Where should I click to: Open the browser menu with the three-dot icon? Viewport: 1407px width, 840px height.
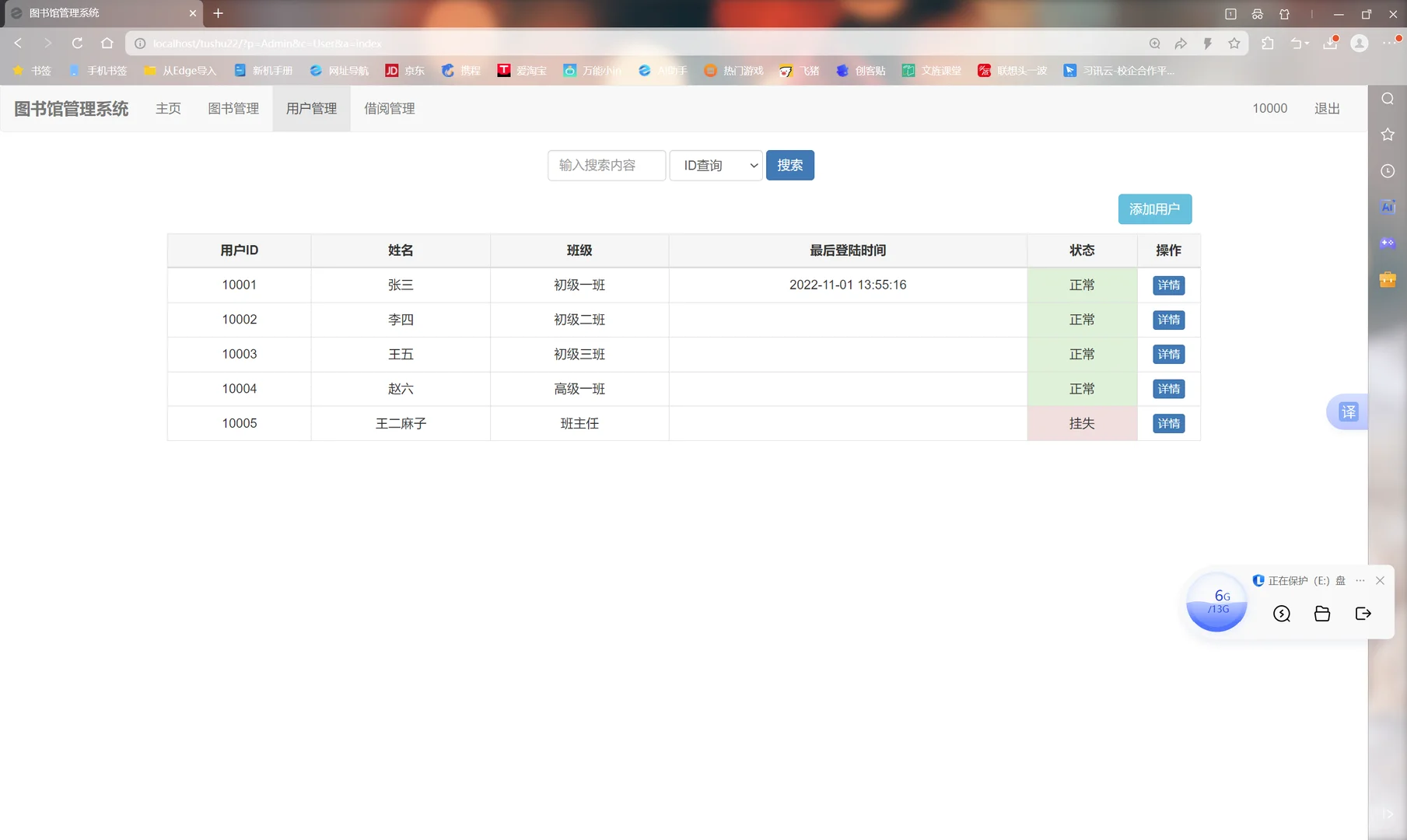tap(1391, 44)
